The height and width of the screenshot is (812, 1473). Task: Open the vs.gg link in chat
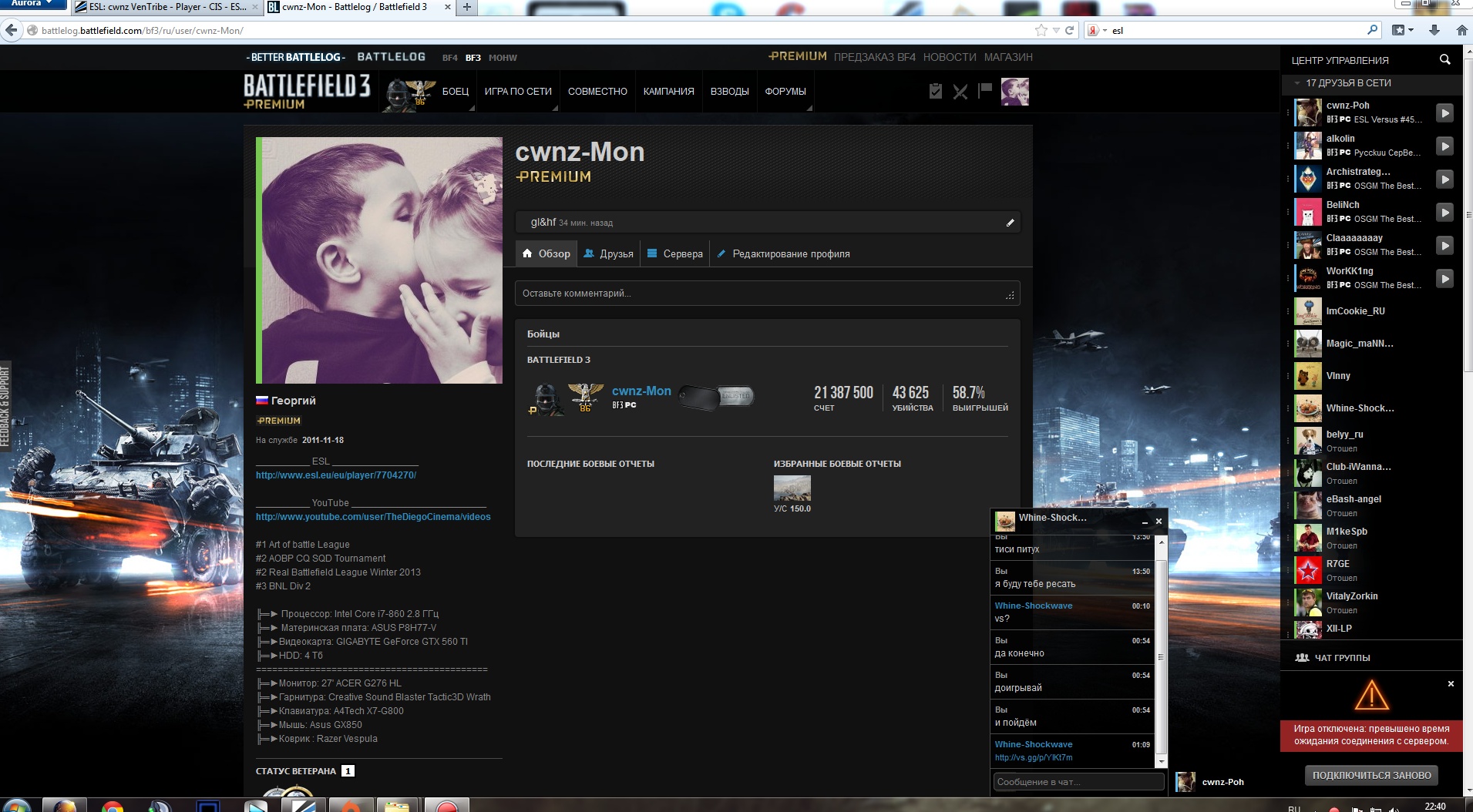pos(1034,758)
